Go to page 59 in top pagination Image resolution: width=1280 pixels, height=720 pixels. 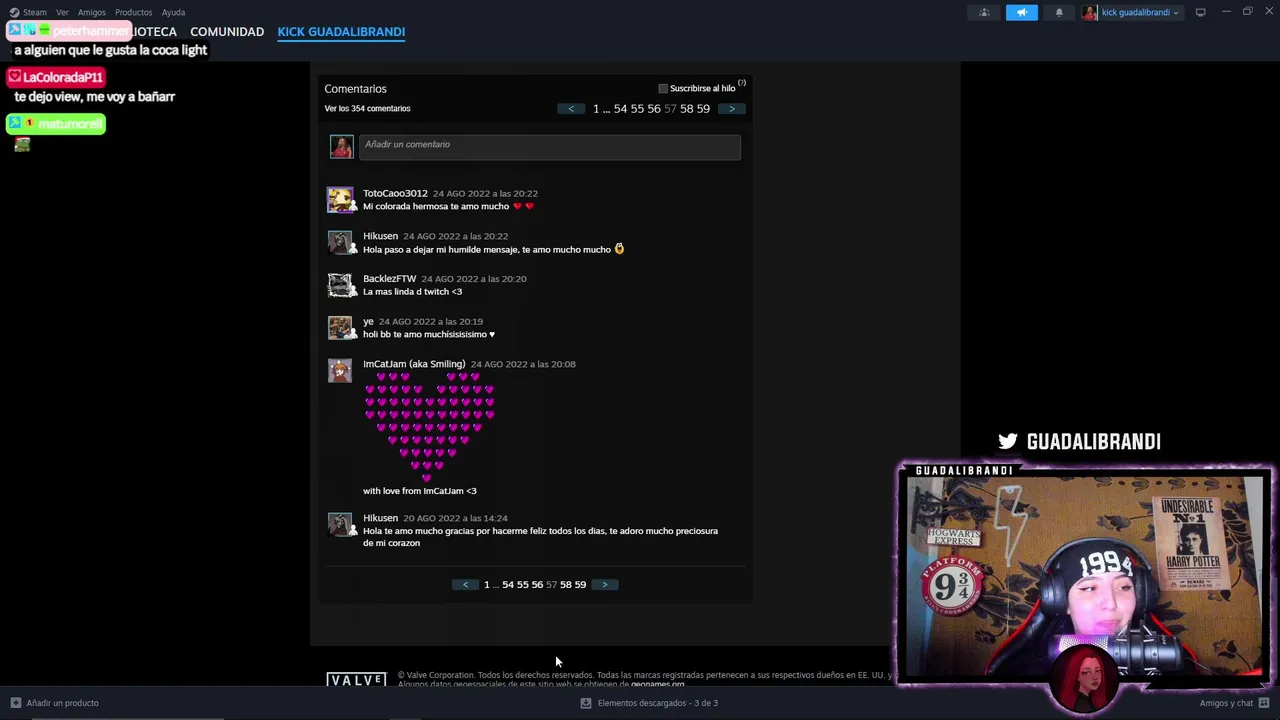[703, 108]
